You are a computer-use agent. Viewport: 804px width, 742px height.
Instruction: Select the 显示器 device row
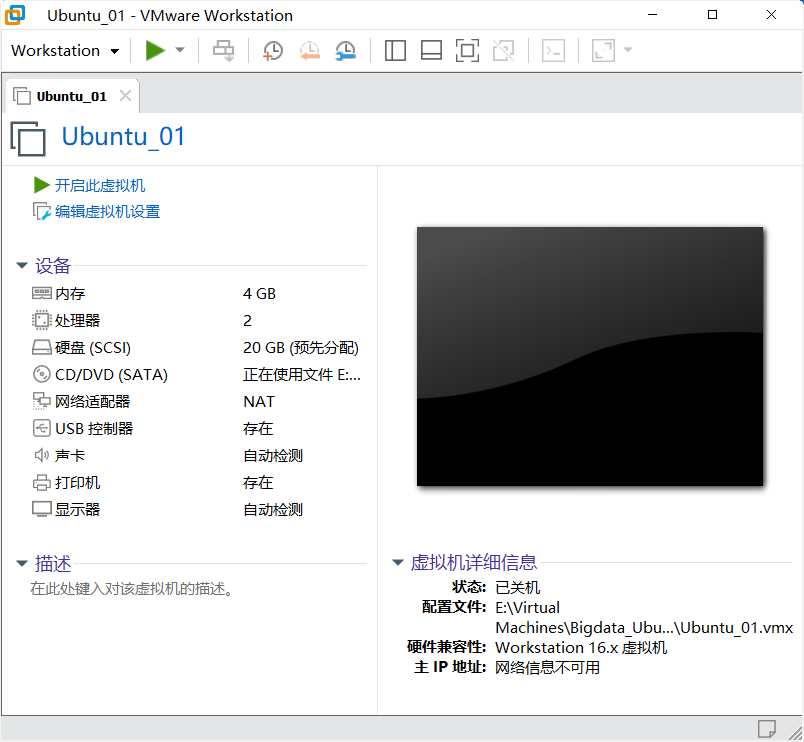[197, 510]
